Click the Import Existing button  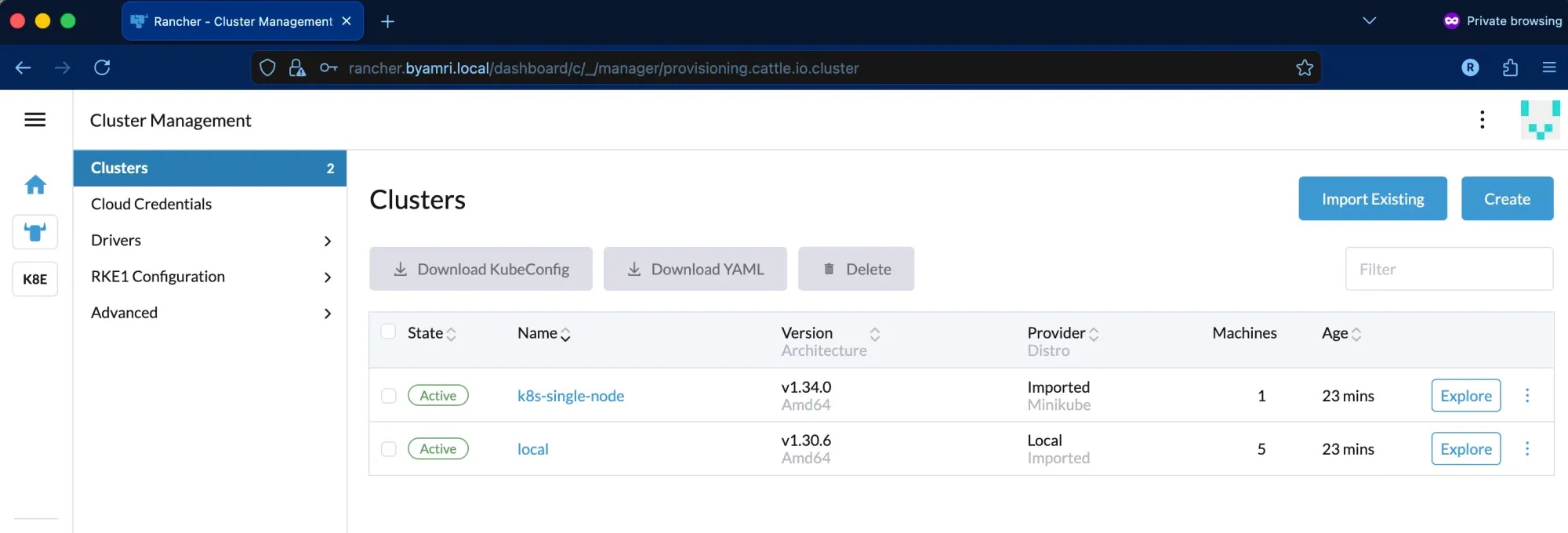(x=1372, y=199)
